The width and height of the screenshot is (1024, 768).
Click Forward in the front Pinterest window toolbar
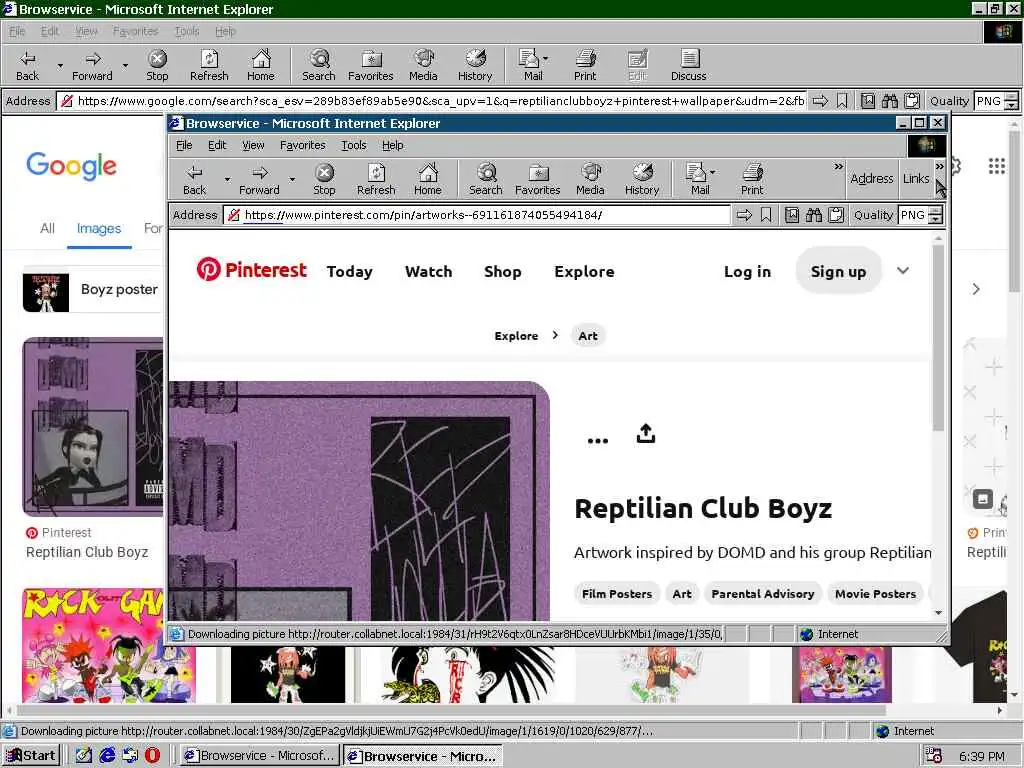tap(259, 179)
